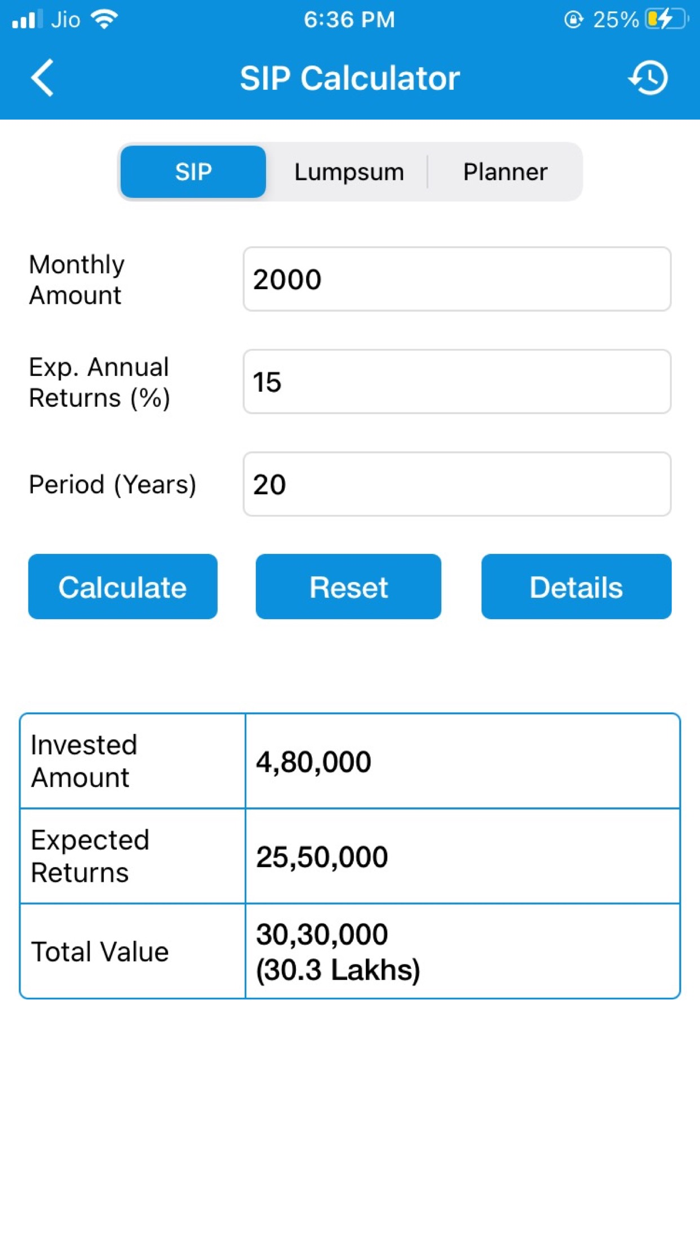
Task: Select the SIP tab
Action: click(192, 171)
